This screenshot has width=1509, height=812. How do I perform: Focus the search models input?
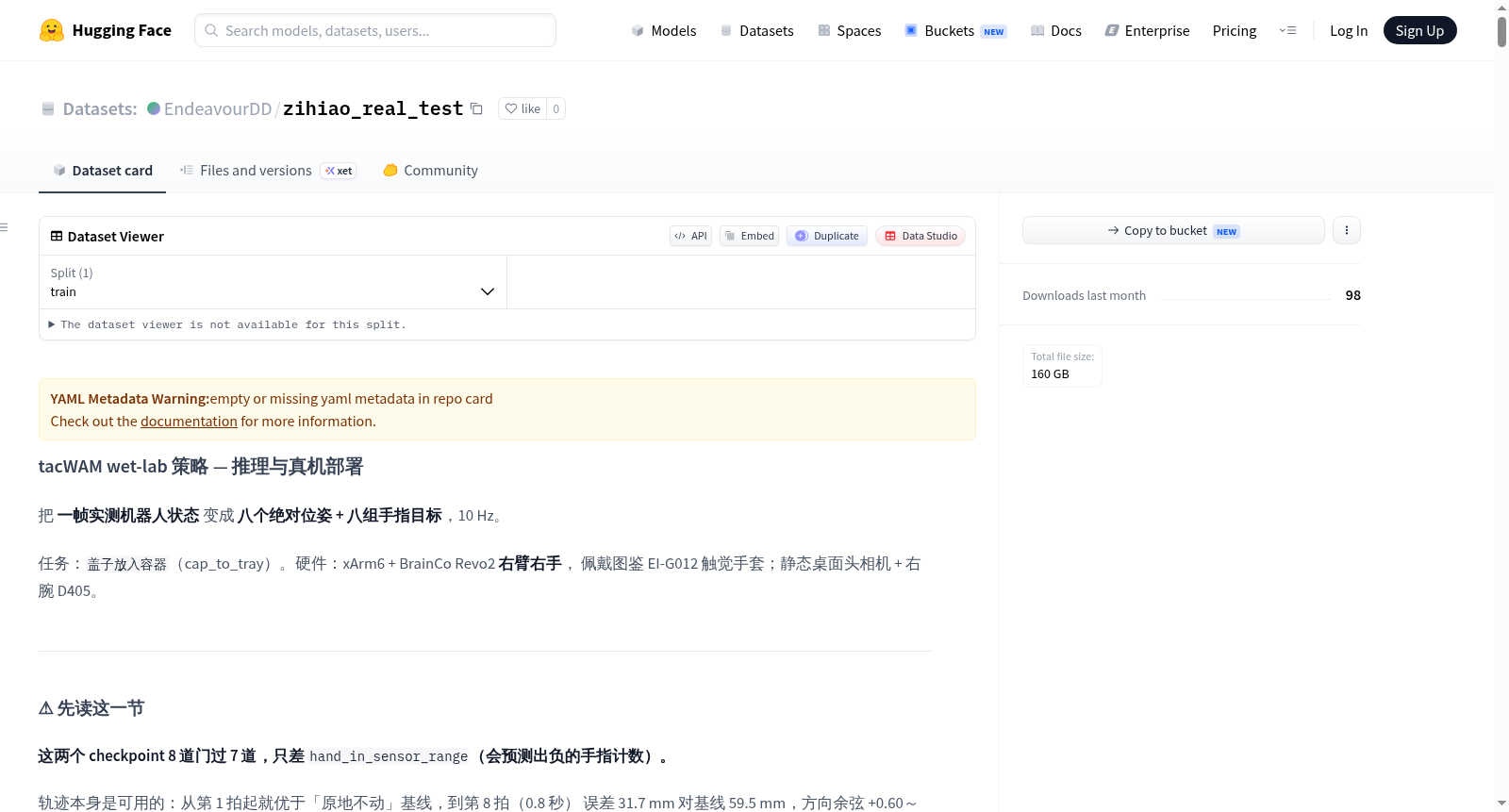point(375,30)
